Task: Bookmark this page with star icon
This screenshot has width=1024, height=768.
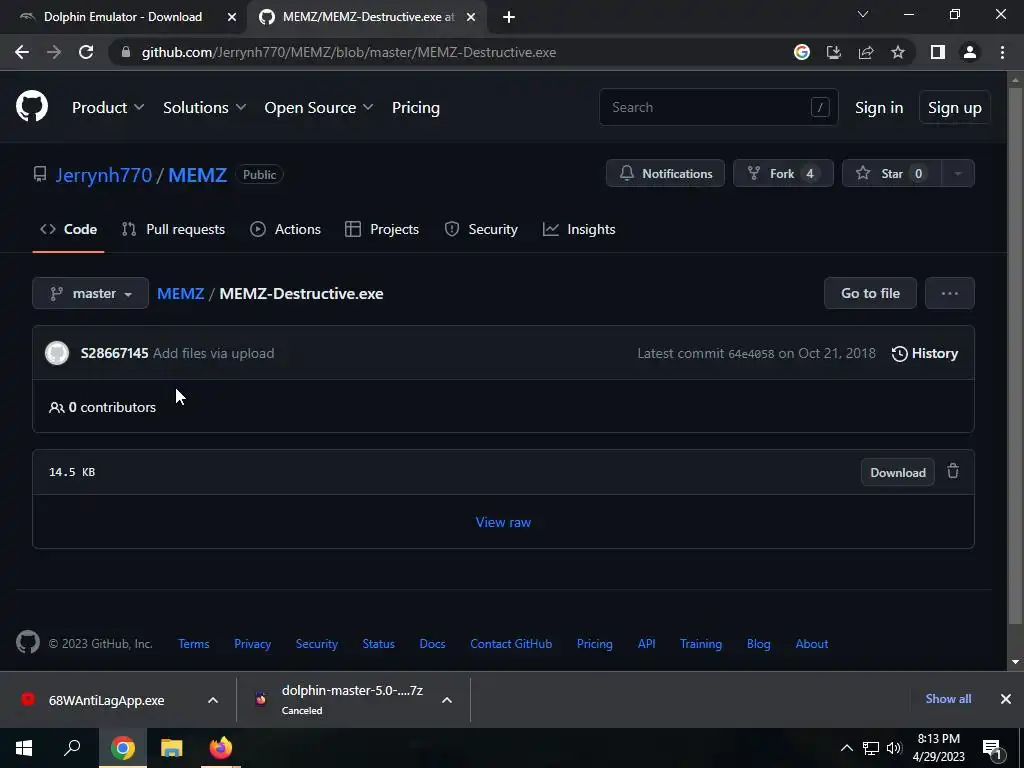Action: (x=898, y=52)
